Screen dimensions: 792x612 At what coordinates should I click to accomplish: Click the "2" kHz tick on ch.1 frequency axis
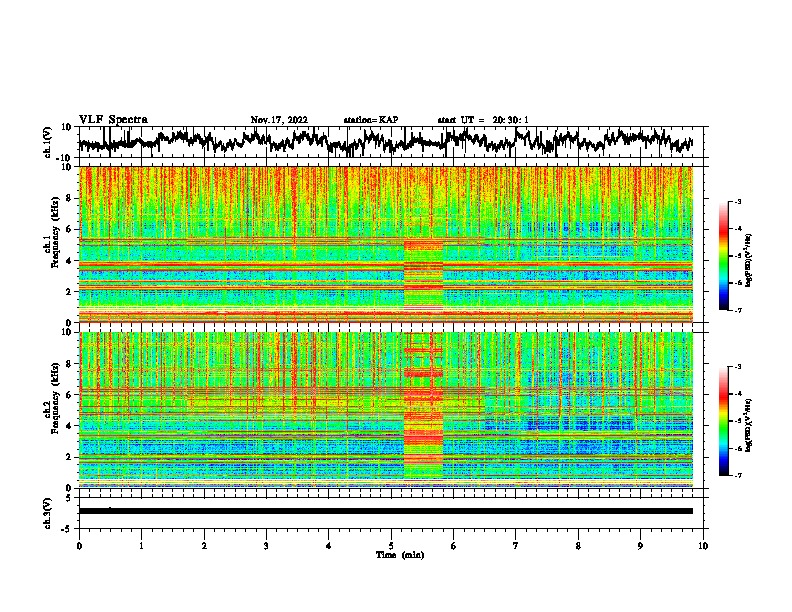[x=69, y=292]
